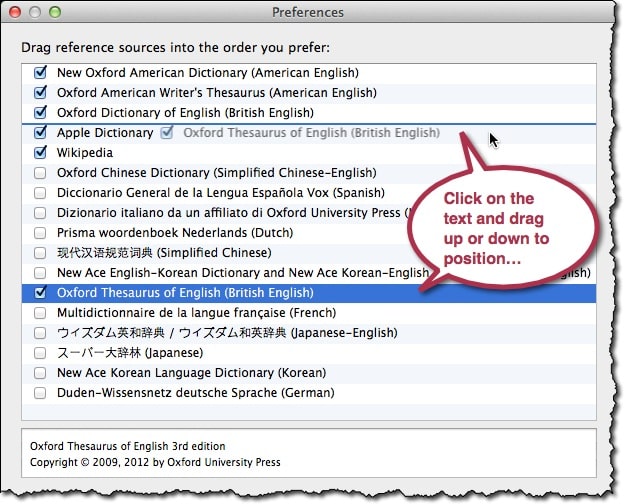Enable New Ace Korean Language Dictionary checkbox

click(40, 373)
